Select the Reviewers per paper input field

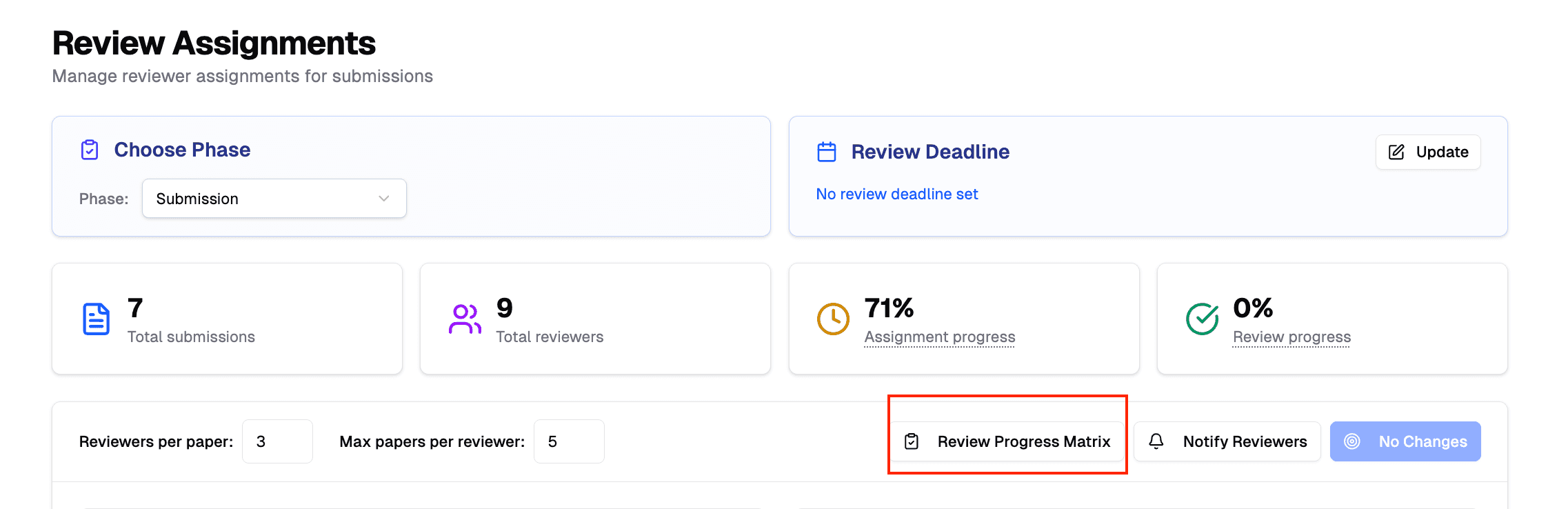[277, 441]
